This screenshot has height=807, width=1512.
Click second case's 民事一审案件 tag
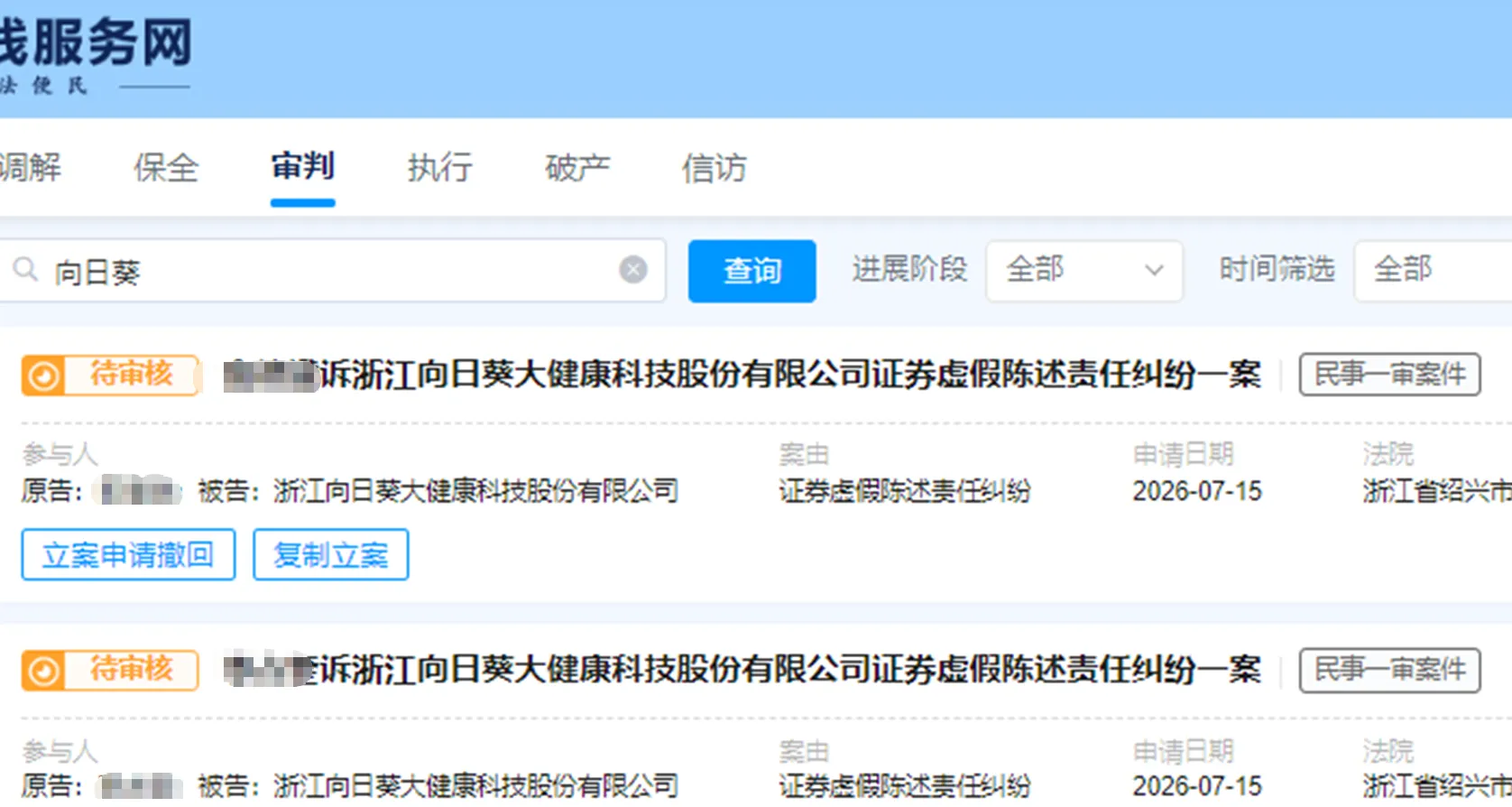tap(1389, 670)
